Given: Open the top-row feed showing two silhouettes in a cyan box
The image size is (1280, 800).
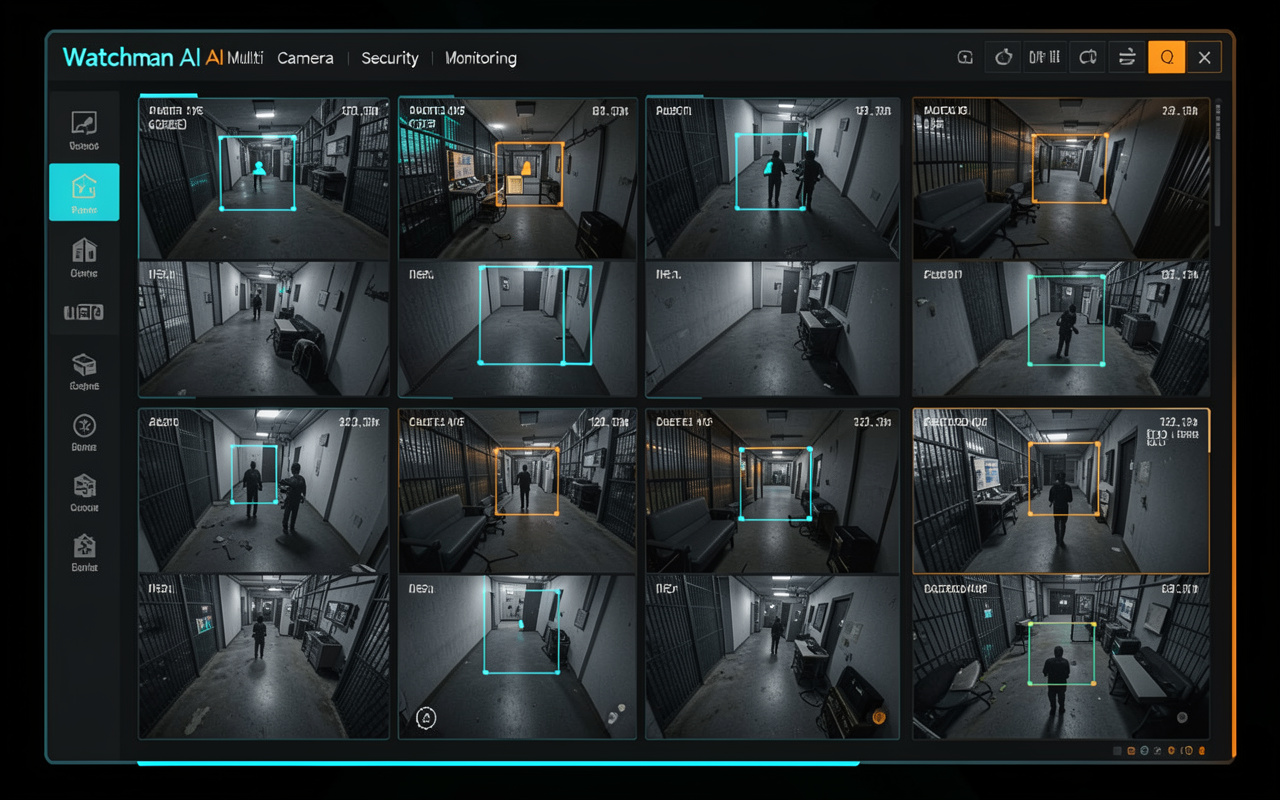Looking at the screenshot, I should click(772, 179).
